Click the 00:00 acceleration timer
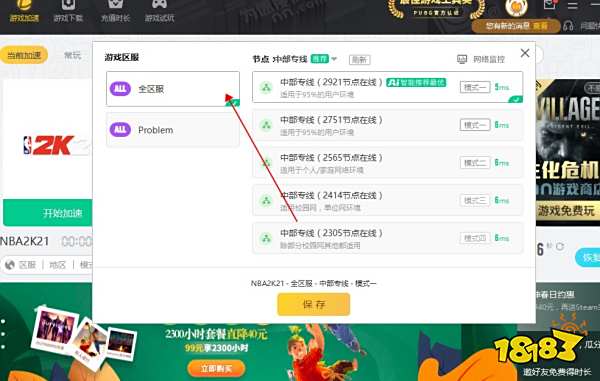600x381 pixels. (x=77, y=242)
